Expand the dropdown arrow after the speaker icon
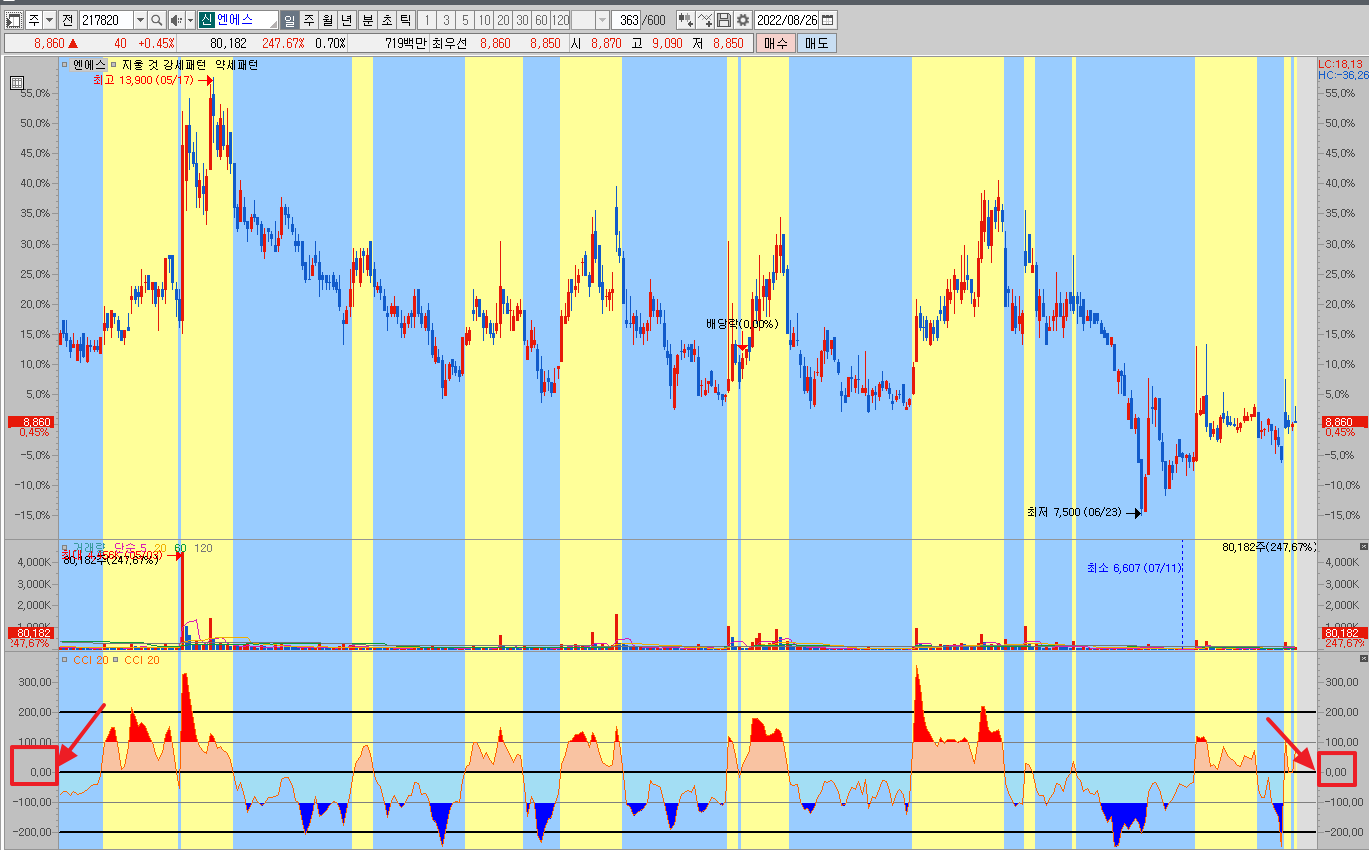Image resolution: width=1369 pixels, height=850 pixels. (189, 20)
